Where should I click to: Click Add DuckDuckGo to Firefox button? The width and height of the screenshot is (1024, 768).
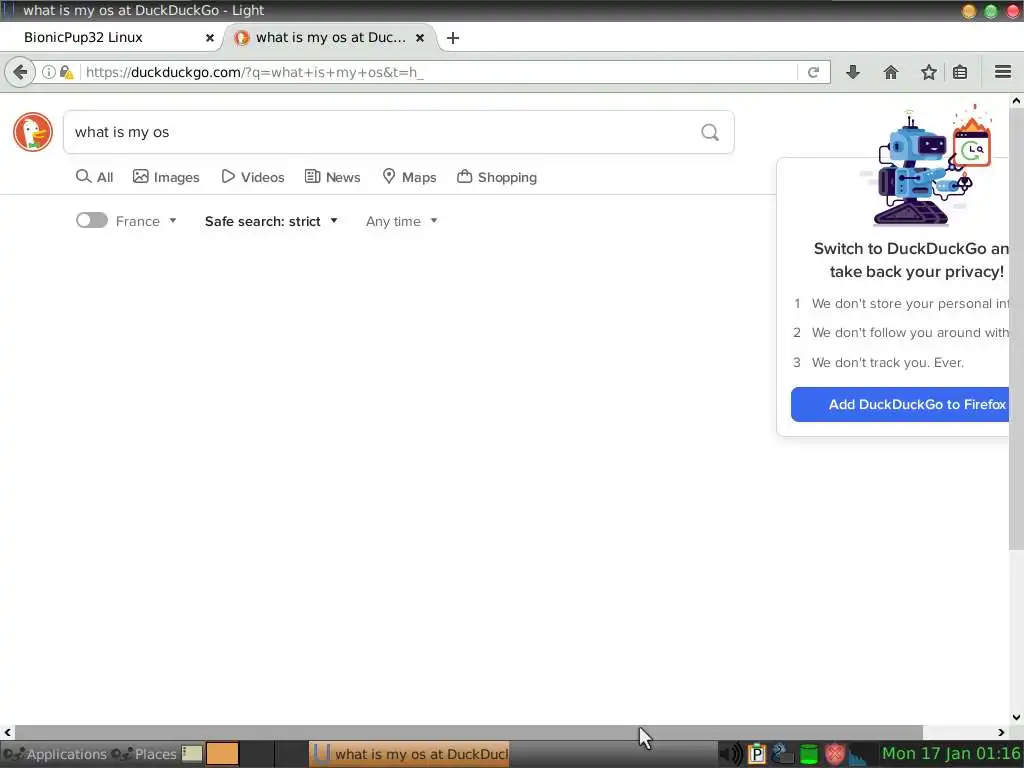pyautogui.click(x=900, y=404)
